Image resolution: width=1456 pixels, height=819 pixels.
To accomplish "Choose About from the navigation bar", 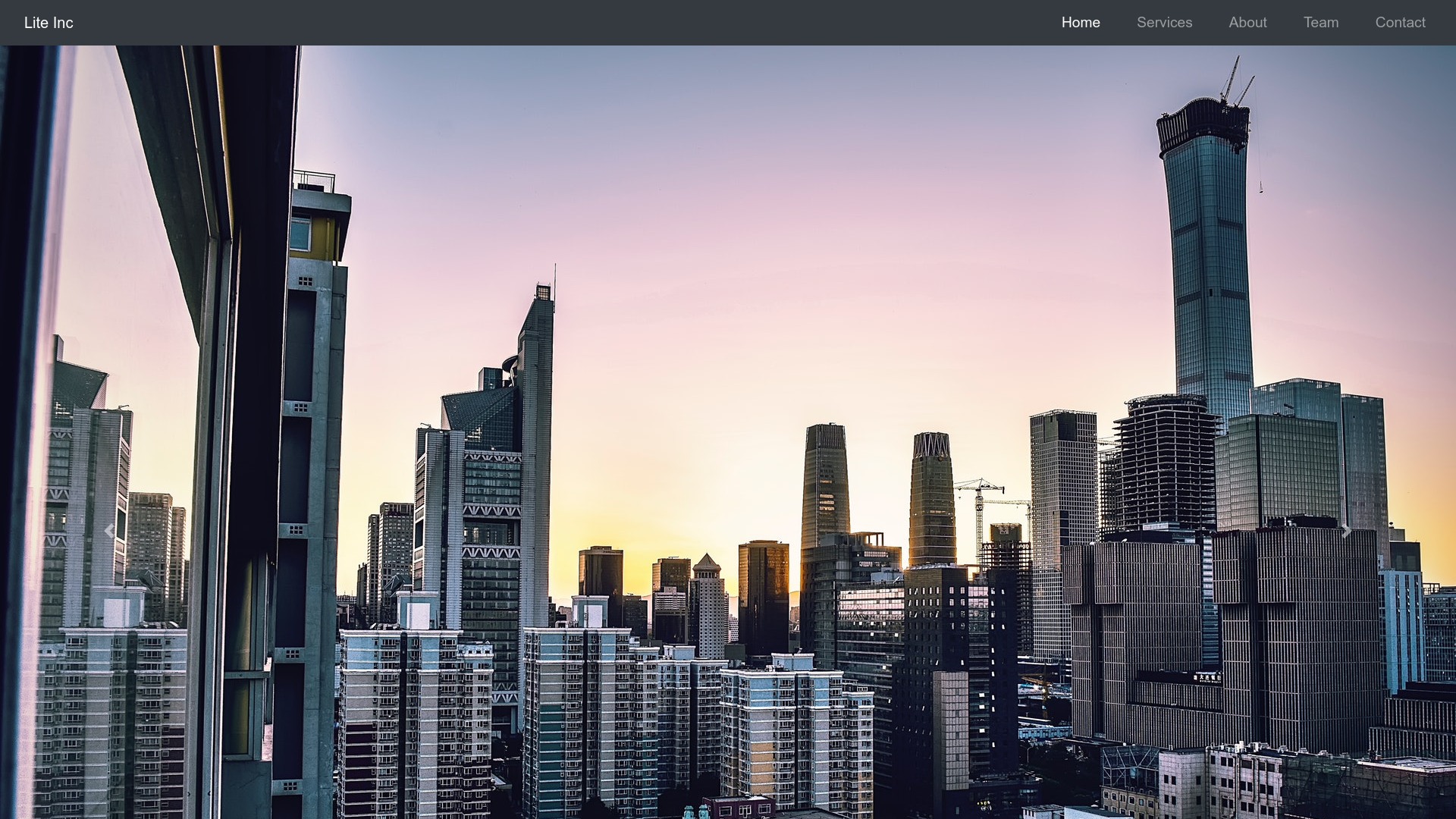I will 1247,23.
